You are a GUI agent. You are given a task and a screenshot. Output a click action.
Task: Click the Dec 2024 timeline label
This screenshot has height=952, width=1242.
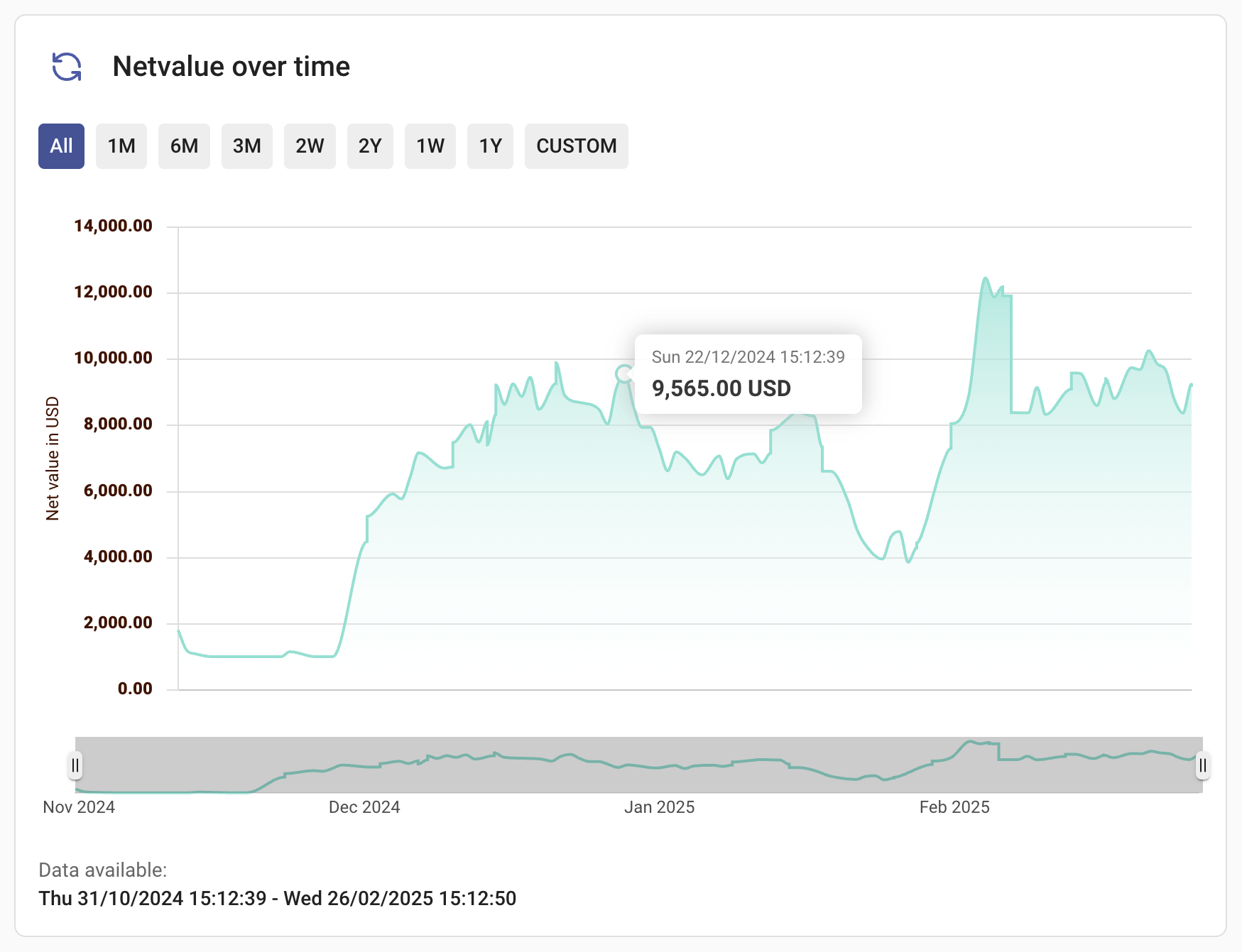tap(364, 807)
